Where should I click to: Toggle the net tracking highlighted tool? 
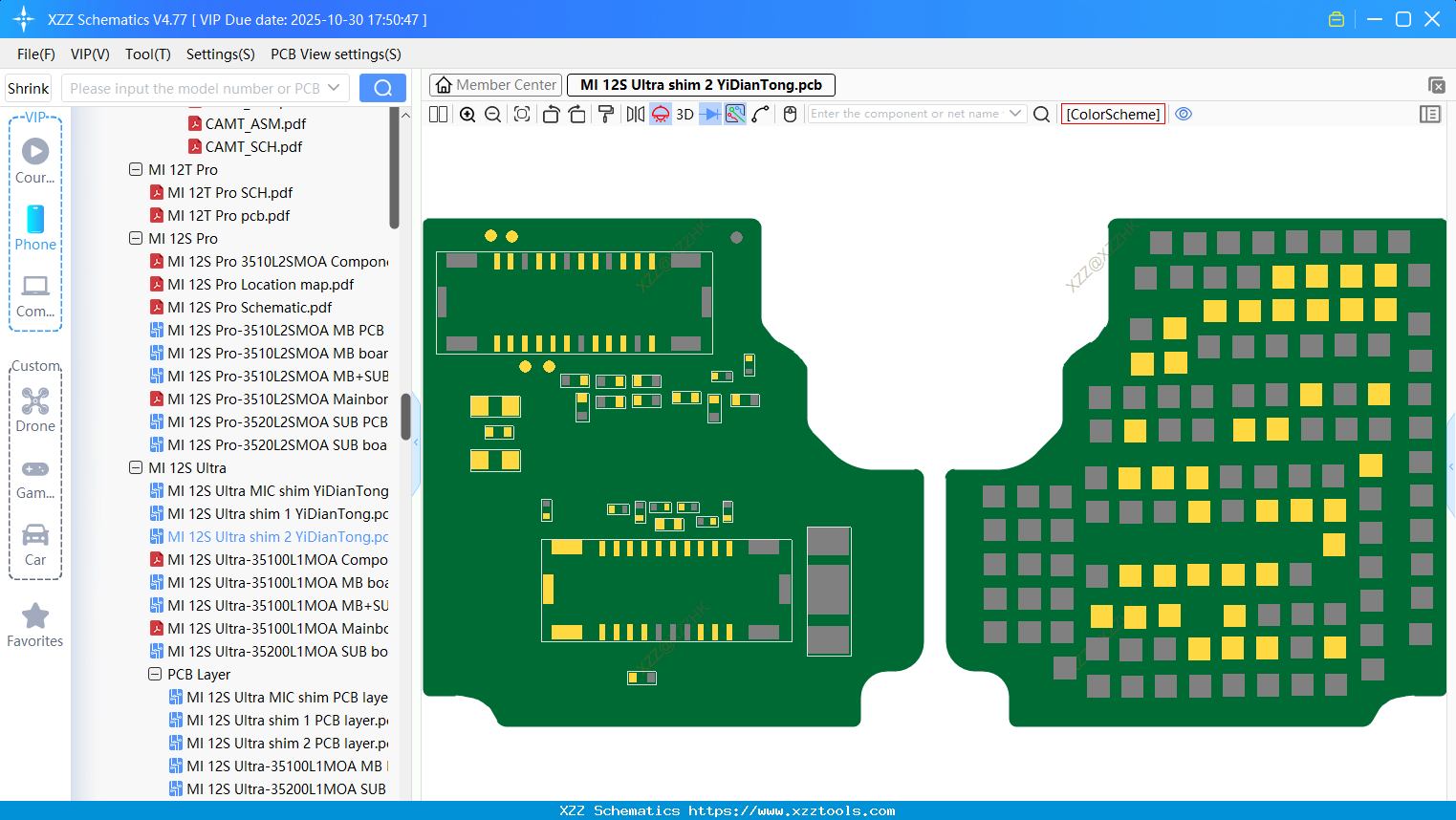733,114
